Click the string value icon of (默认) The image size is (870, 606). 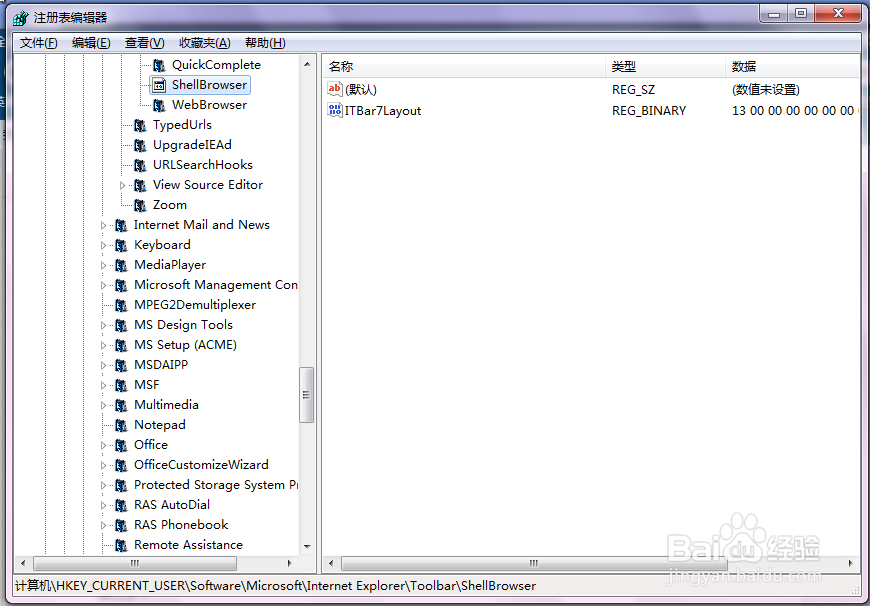(335, 89)
